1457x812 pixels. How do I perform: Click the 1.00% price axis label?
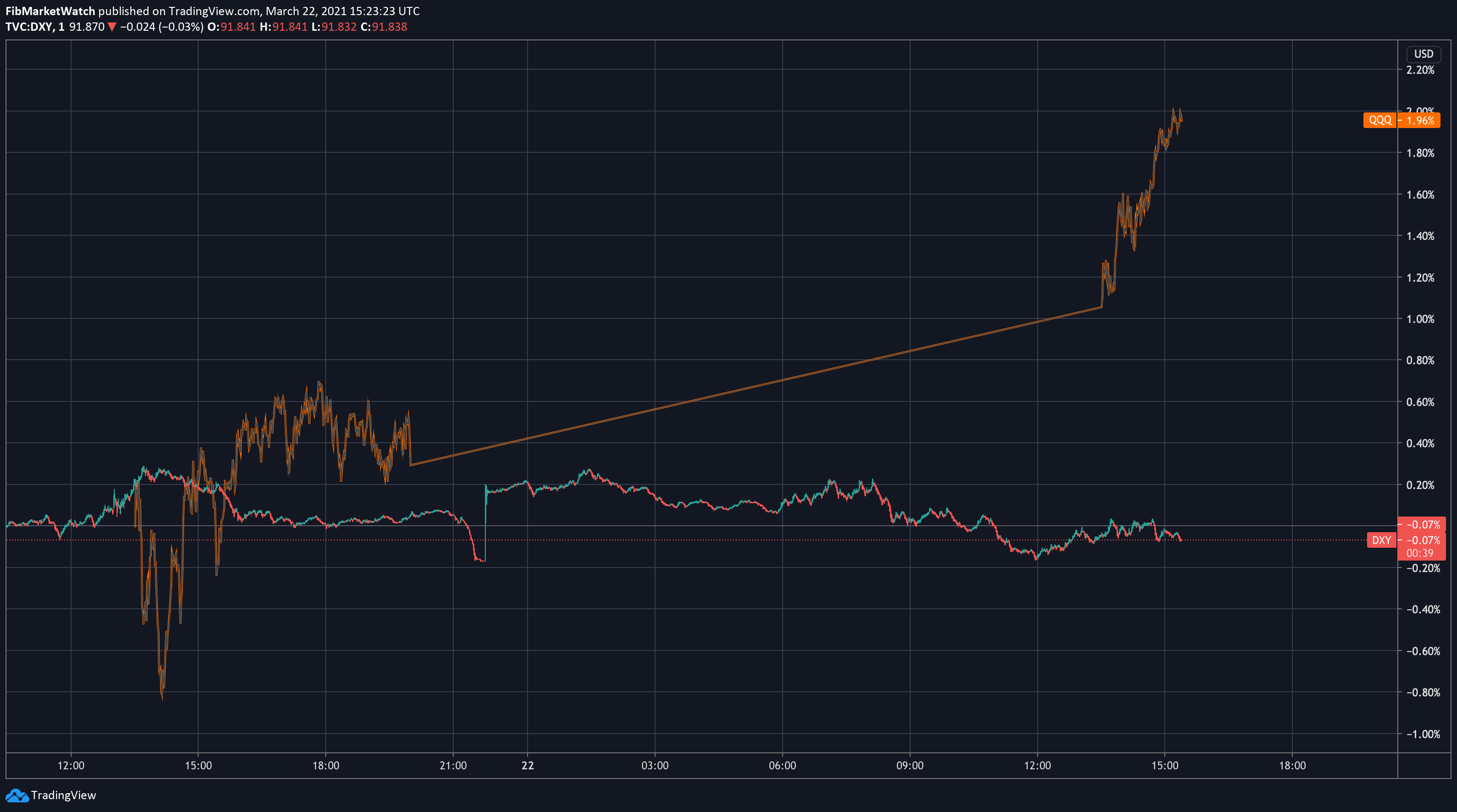click(1420, 319)
